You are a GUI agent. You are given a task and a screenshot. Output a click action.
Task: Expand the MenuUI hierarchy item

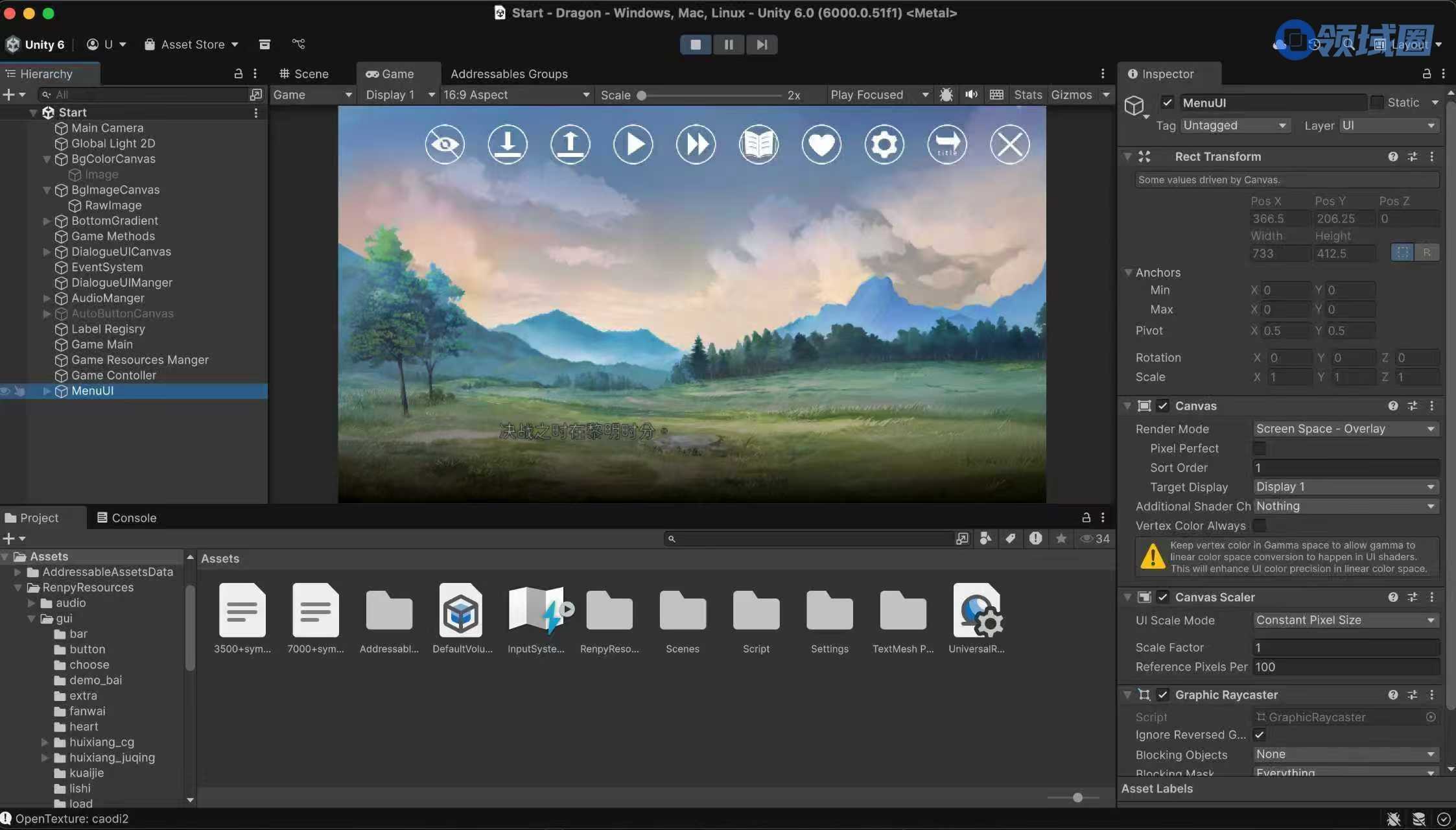click(x=47, y=391)
